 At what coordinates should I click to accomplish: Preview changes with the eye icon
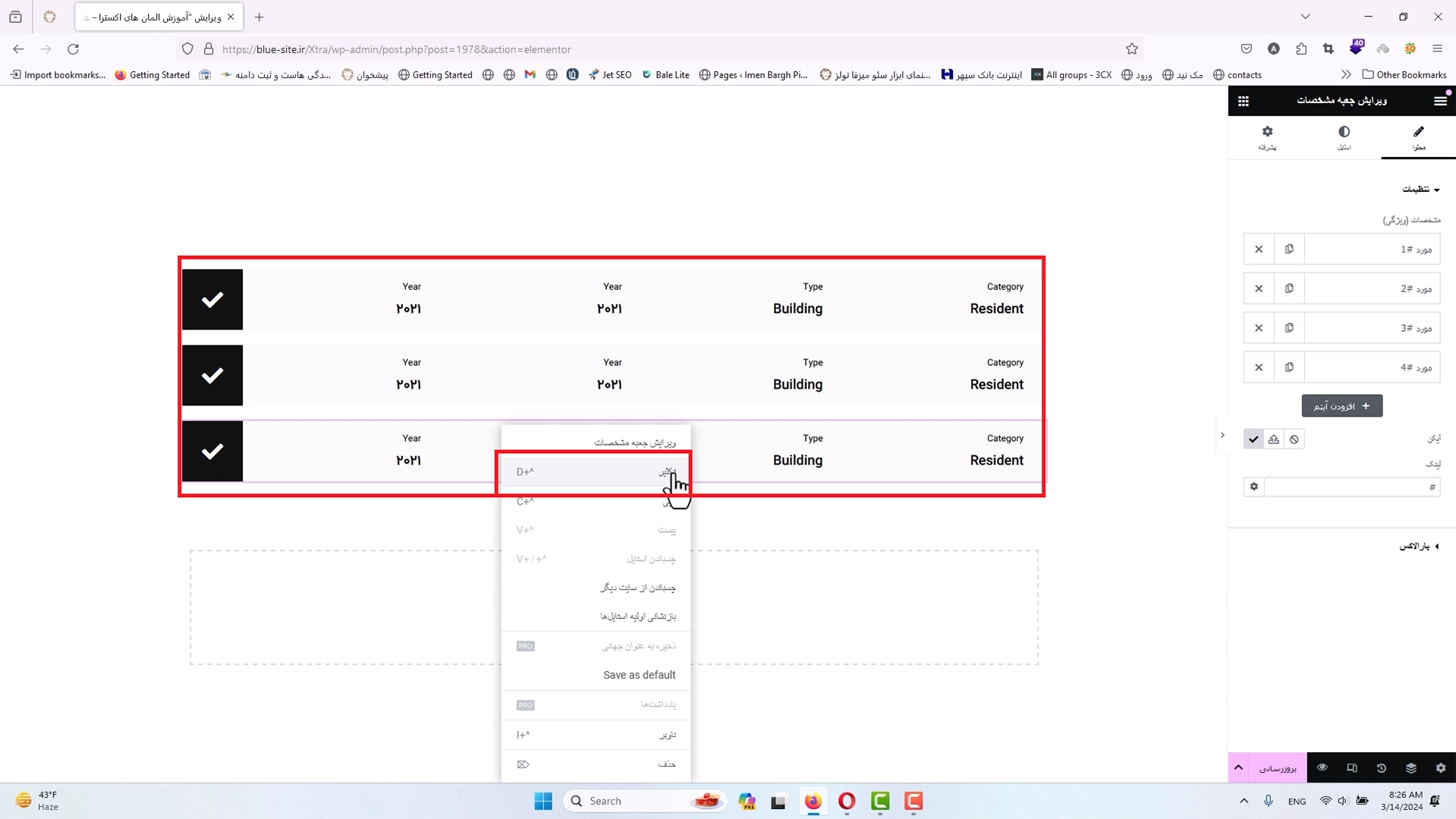tap(1322, 768)
